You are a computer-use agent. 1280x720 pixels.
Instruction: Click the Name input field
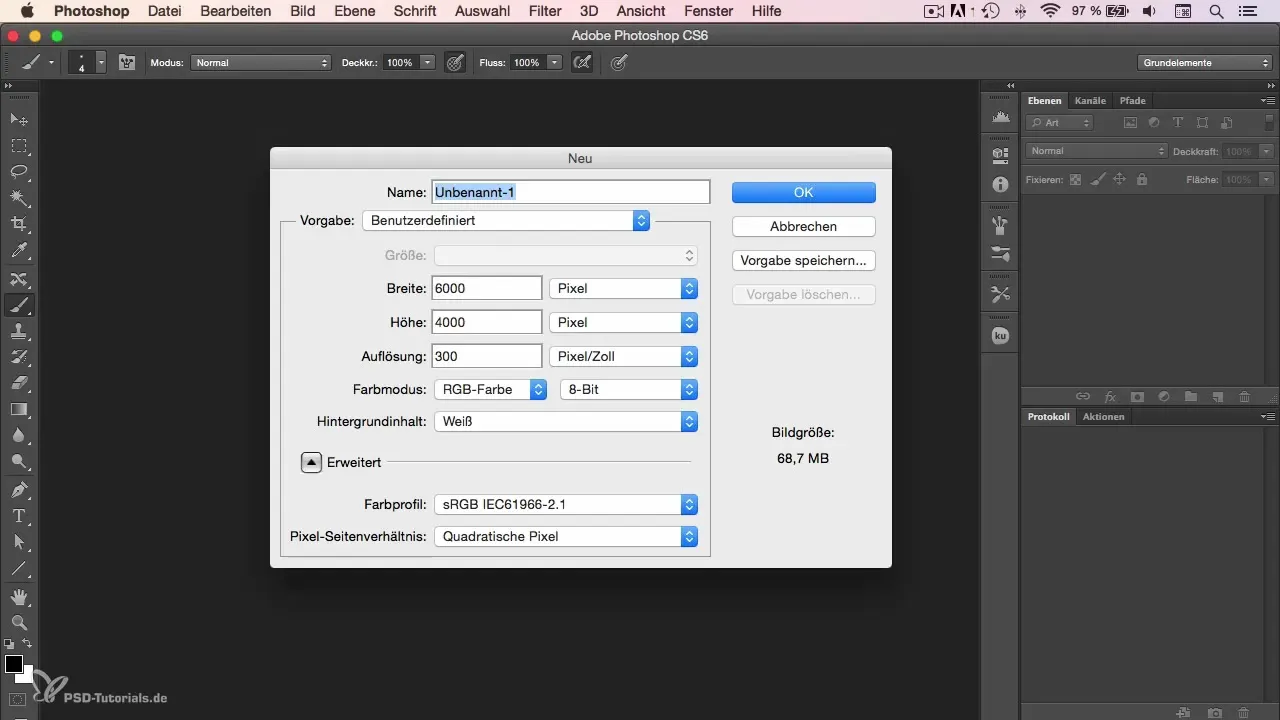pyautogui.click(x=570, y=192)
